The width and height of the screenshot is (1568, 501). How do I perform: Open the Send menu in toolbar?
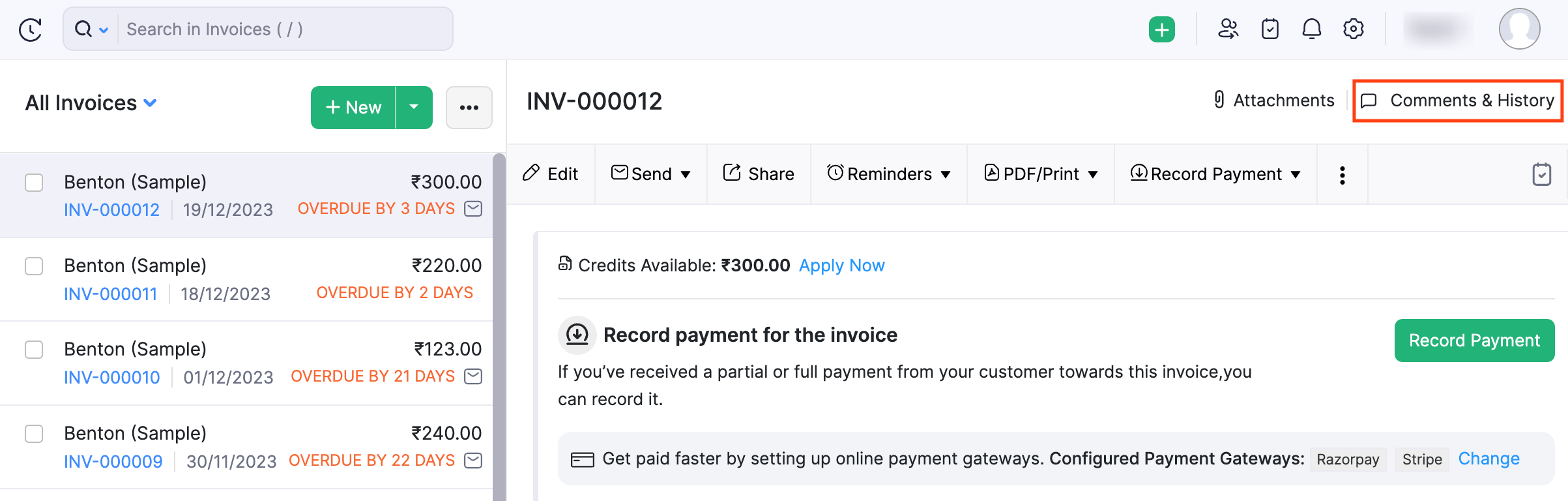[x=650, y=174]
